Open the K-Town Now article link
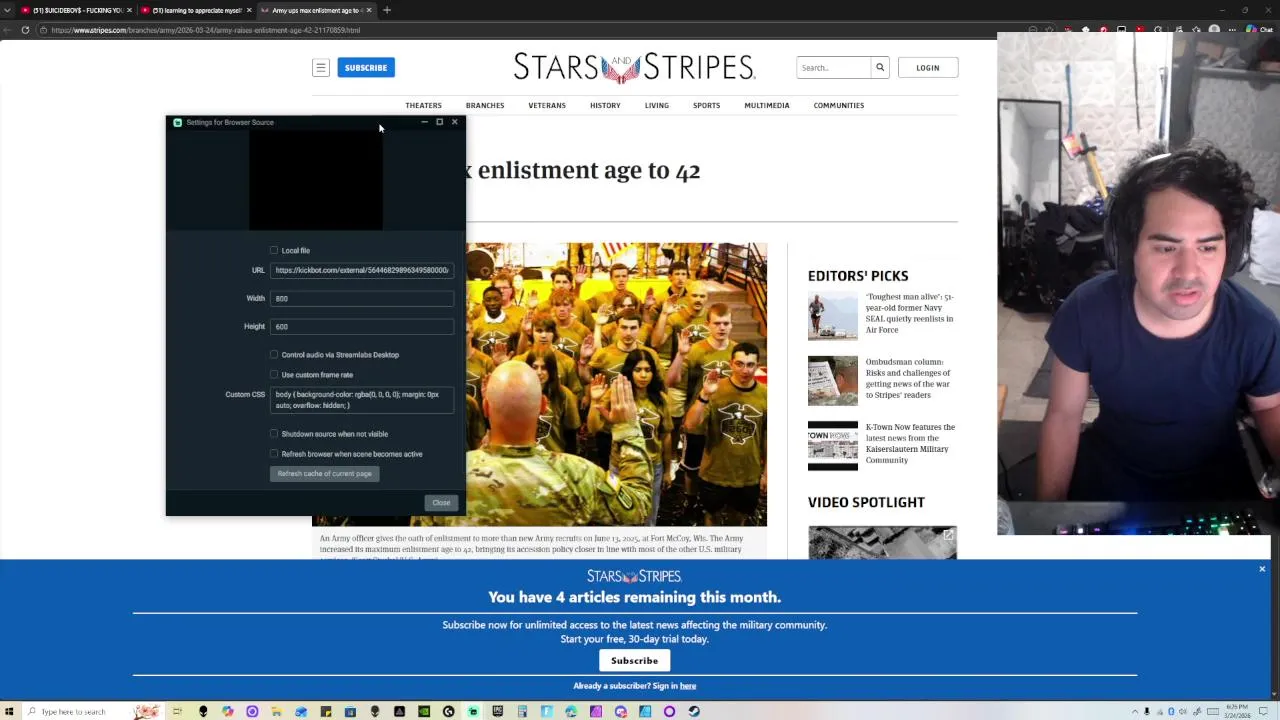1280x720 pixels. (x=910, y=443)
